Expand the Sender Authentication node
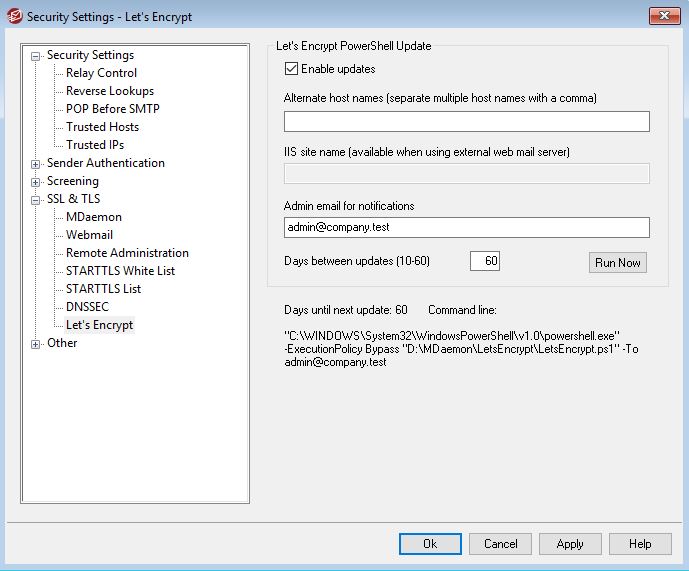 tap(36, 164)
